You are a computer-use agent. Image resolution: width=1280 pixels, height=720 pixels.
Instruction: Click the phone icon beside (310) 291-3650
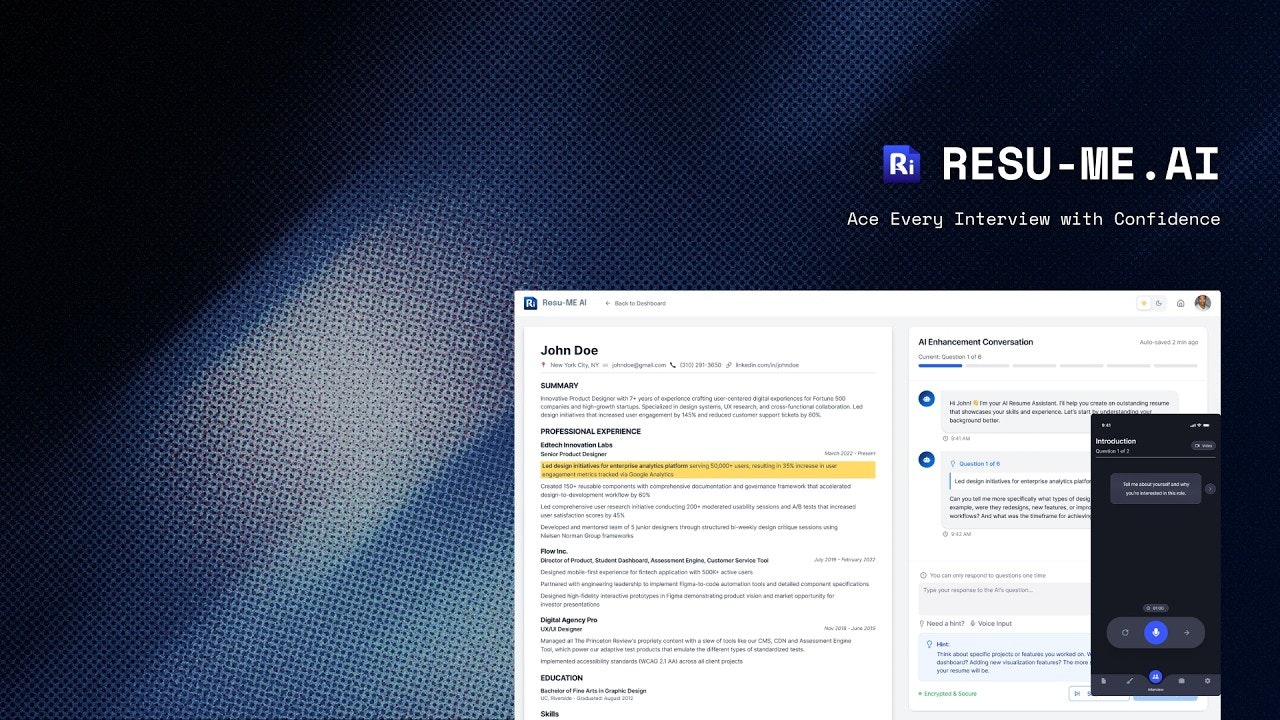(x=673, y=365)
